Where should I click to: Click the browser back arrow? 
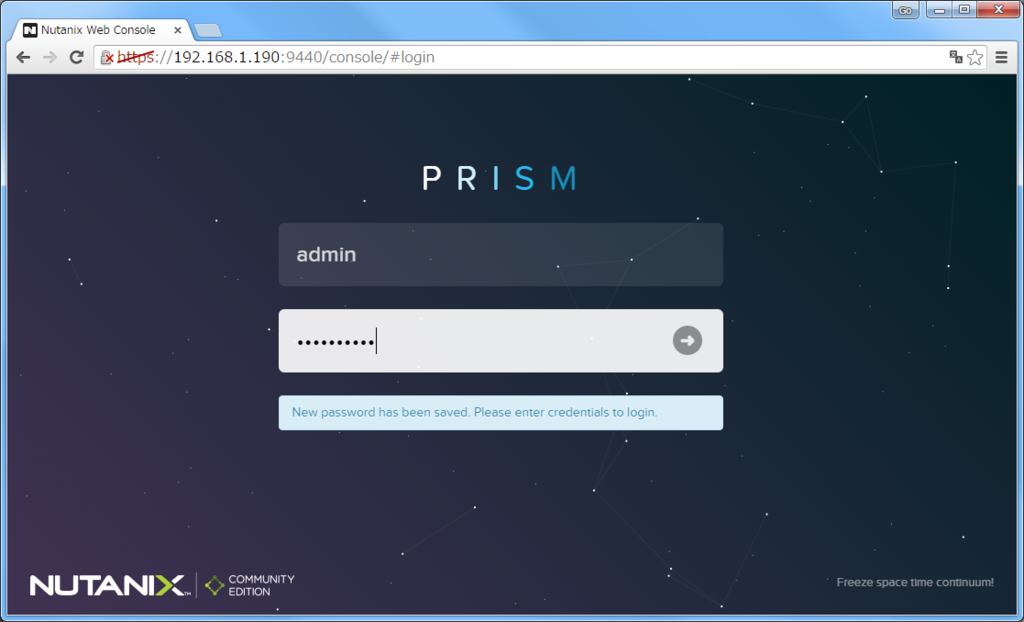coord(24,57)
